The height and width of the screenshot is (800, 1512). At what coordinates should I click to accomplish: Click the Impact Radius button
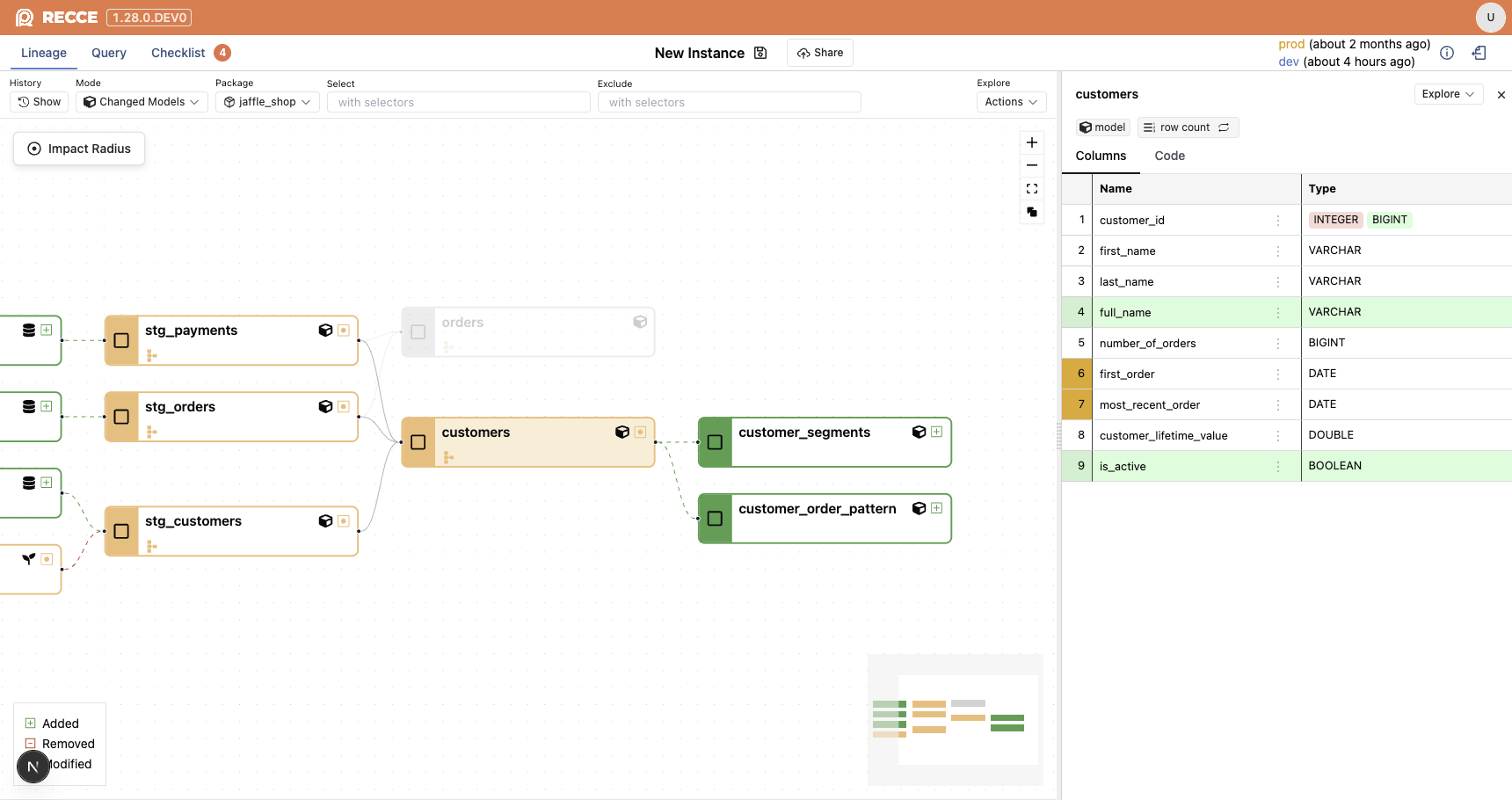[79, 149]
